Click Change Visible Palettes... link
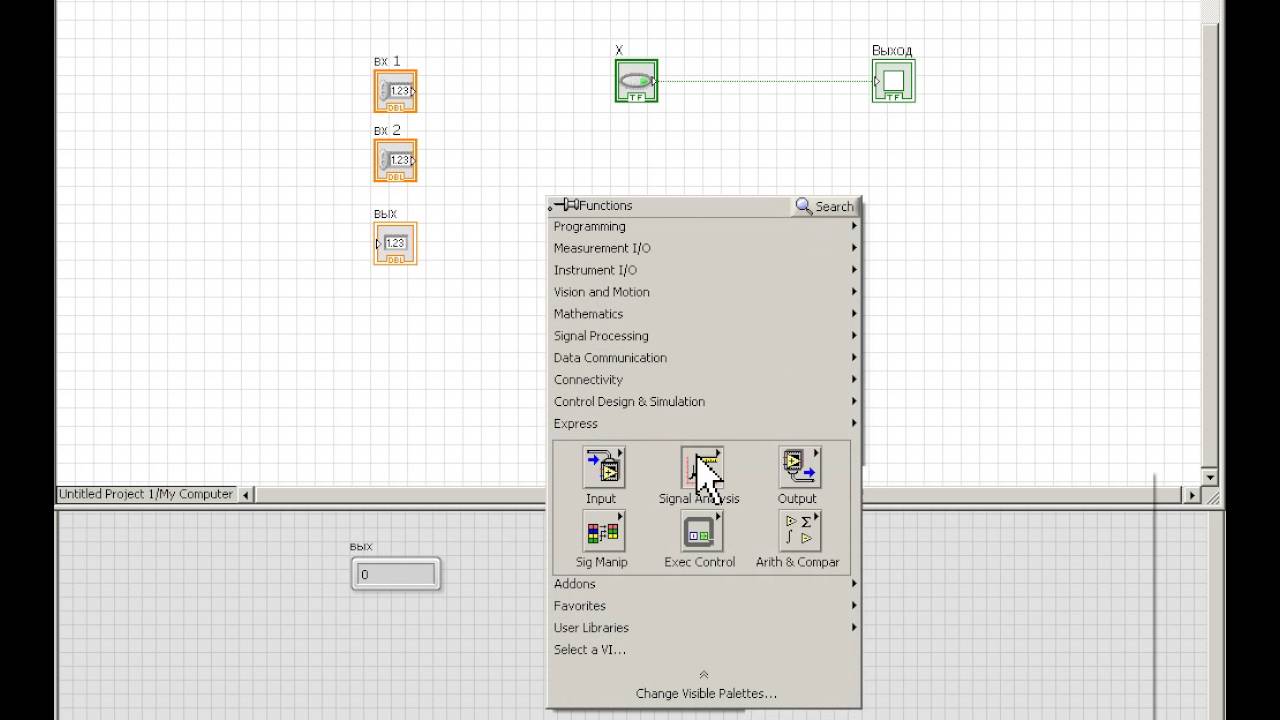Screen dimensions: 1280x720 [706, 694]
